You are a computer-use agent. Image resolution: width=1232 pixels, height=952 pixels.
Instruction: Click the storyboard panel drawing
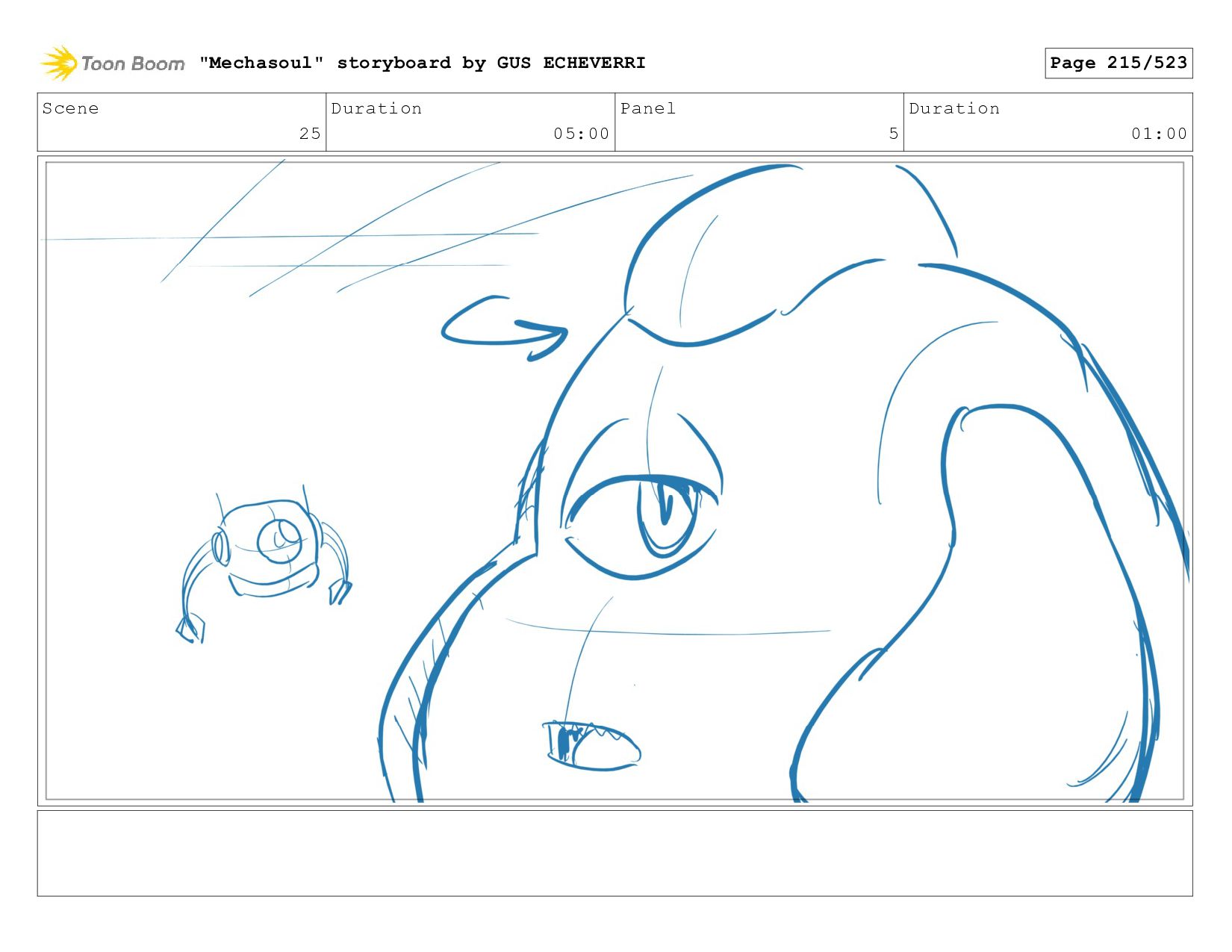[615, 481]
